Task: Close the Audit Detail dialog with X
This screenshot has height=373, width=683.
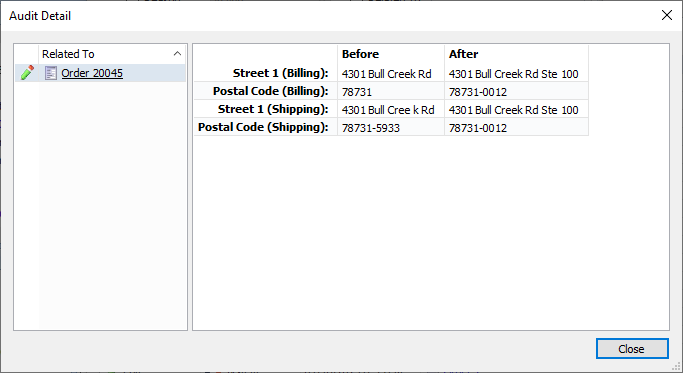Action: pos(666,15)
